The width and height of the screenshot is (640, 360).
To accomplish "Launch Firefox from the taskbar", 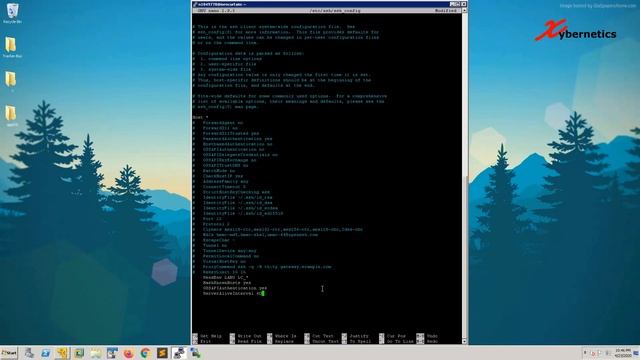I will tap(129, 353).
